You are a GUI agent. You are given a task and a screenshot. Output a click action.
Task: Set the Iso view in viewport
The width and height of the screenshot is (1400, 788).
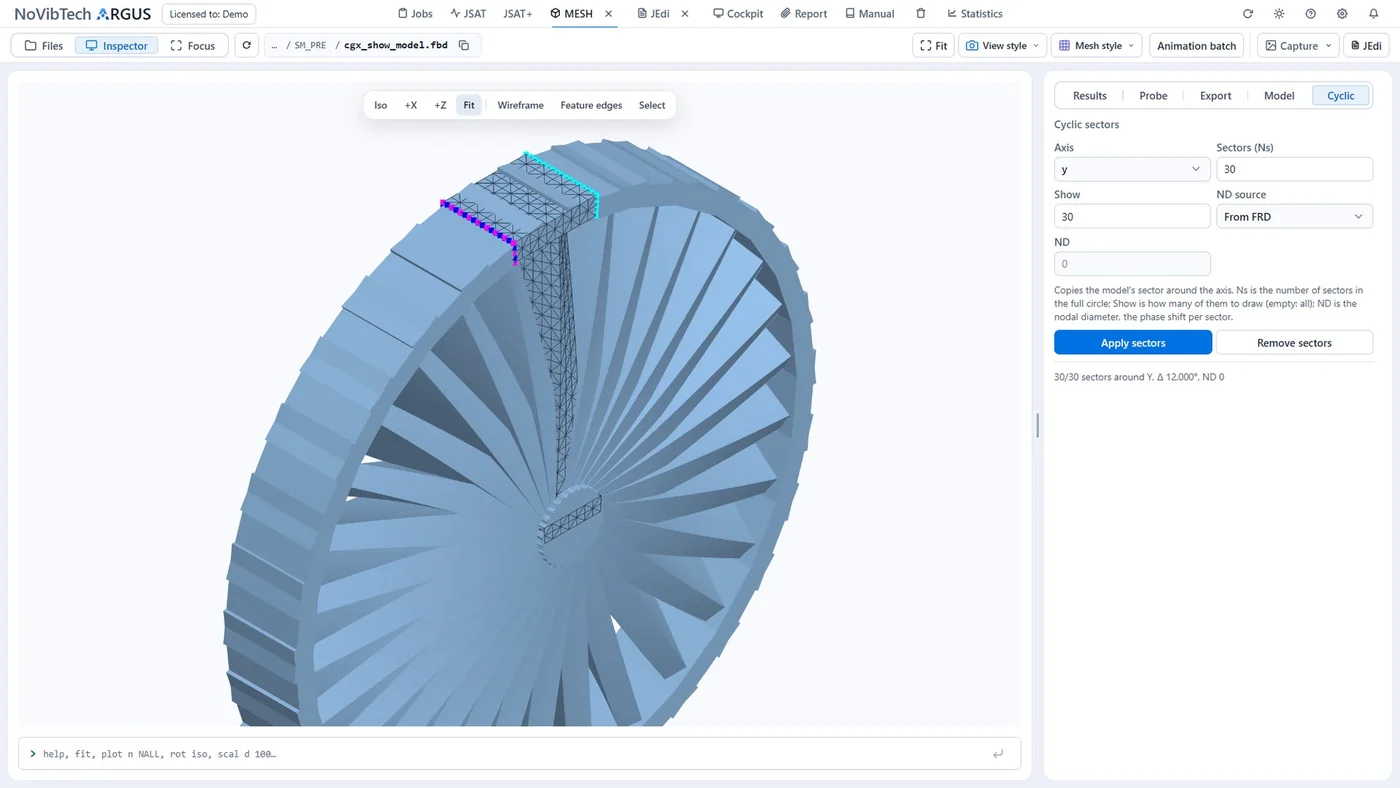tap(381, 105)
